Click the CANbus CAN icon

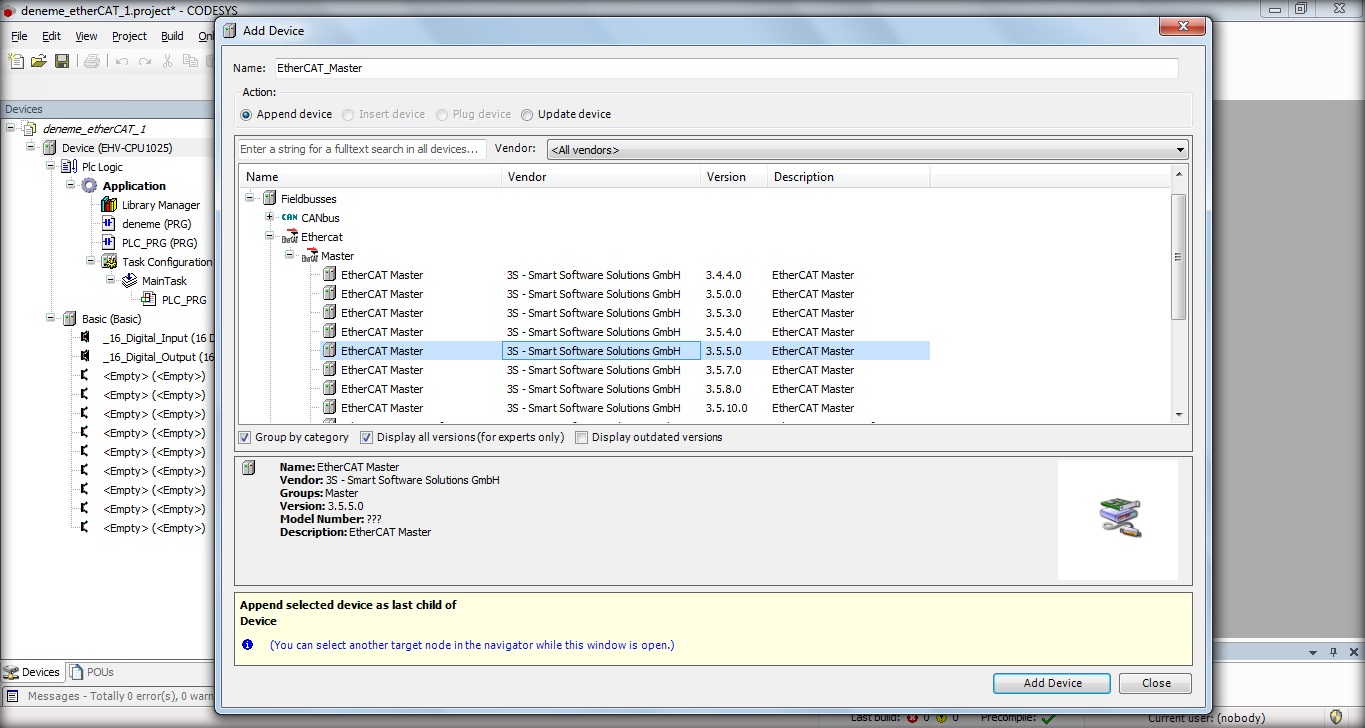(289, 218)
